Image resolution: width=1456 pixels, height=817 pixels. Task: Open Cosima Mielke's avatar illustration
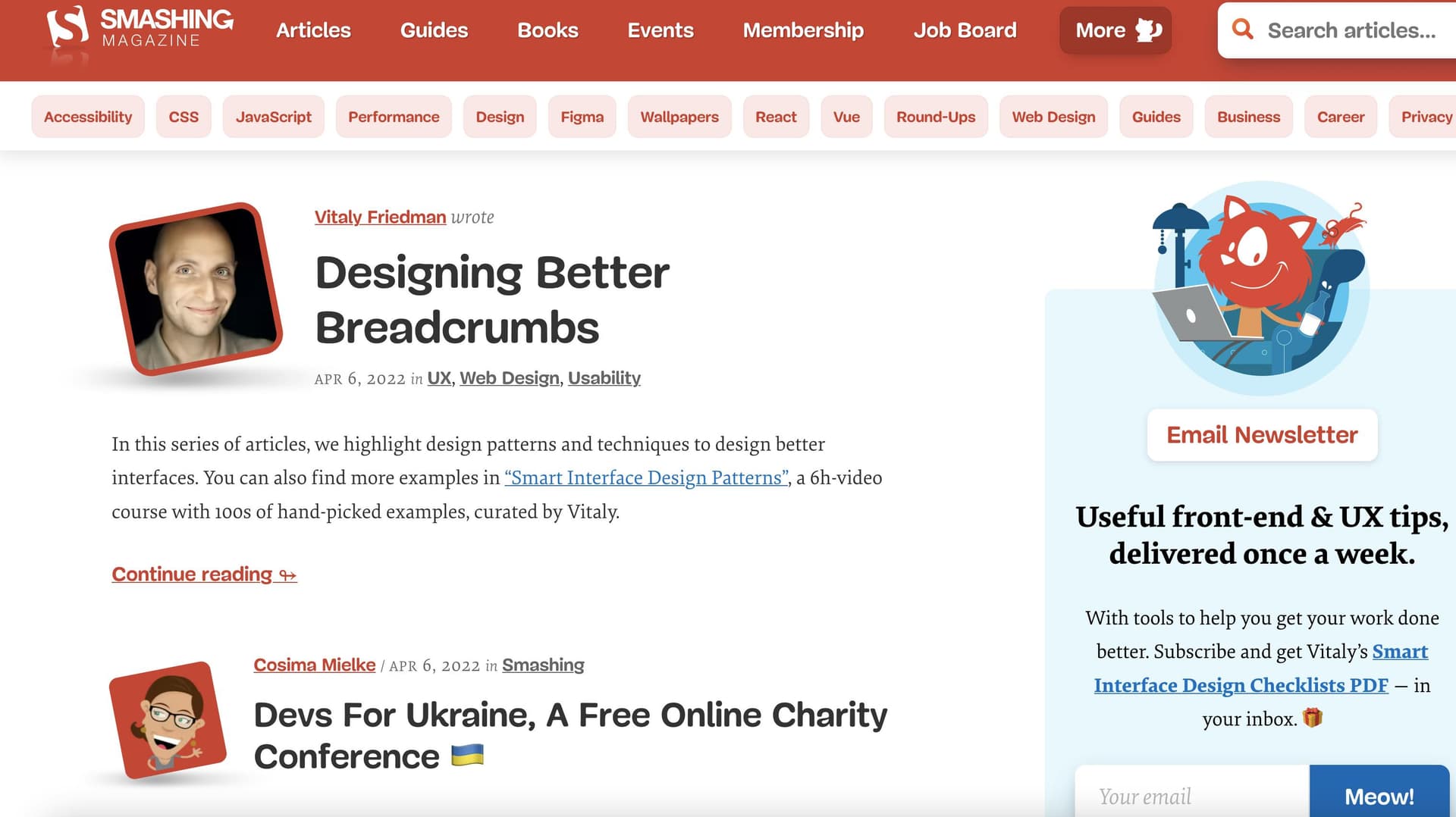coord(168,720)
